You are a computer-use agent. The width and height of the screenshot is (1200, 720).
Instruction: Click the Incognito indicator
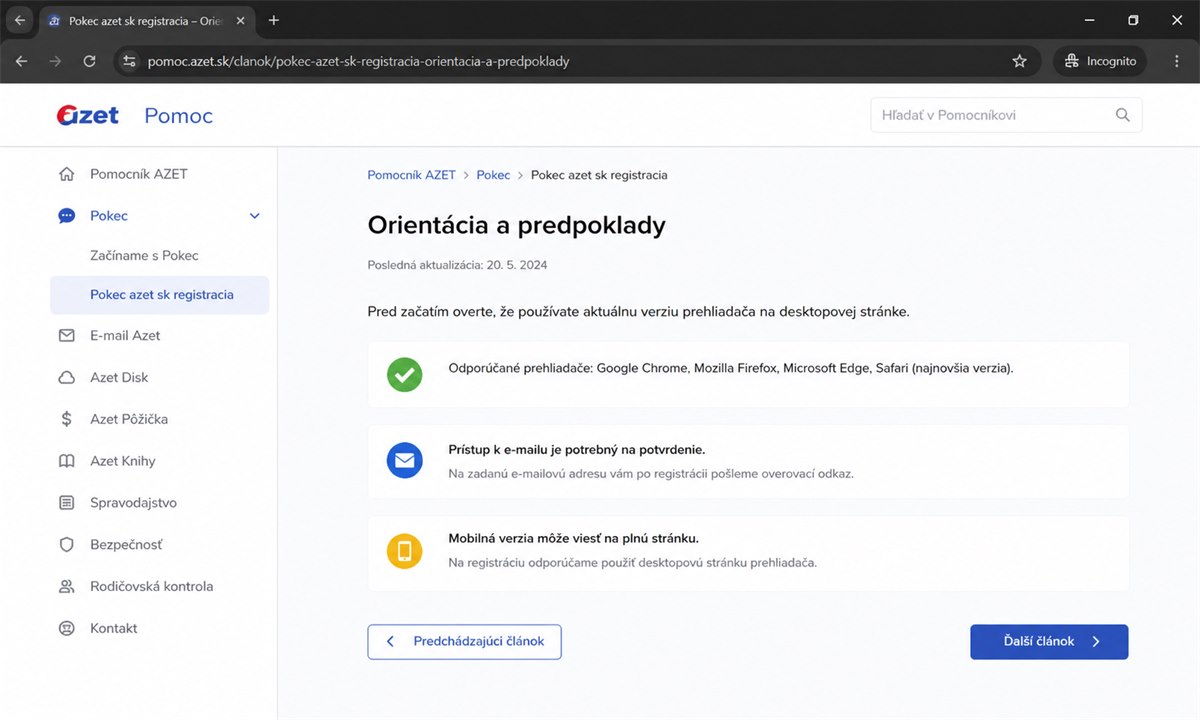[x=1100, y=61]
